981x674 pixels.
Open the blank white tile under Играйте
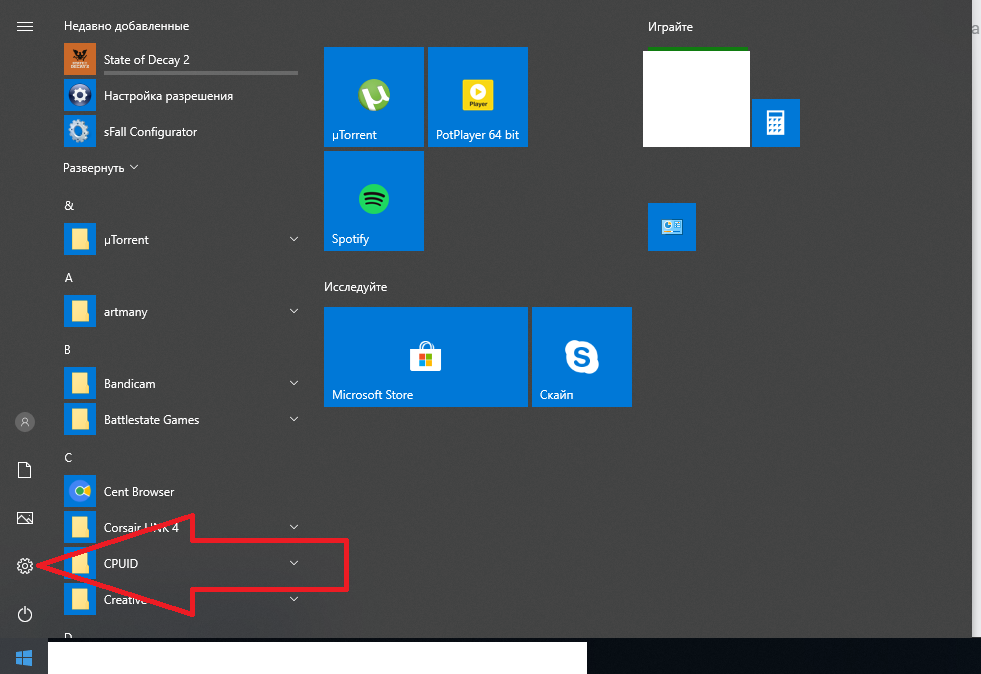[x=696, y=97]
